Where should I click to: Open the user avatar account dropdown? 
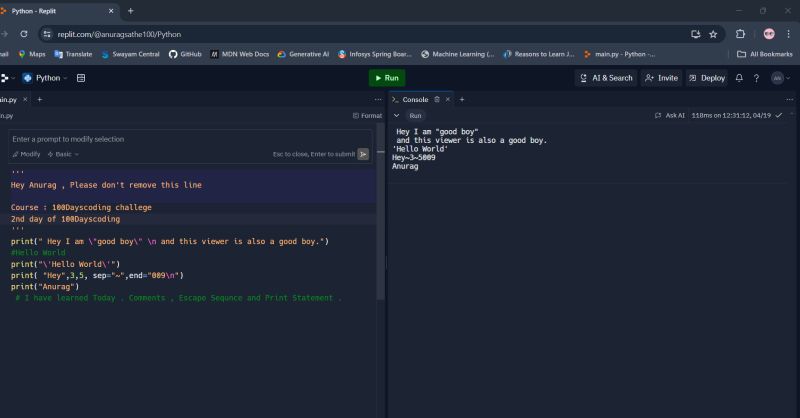pos(780,78)
